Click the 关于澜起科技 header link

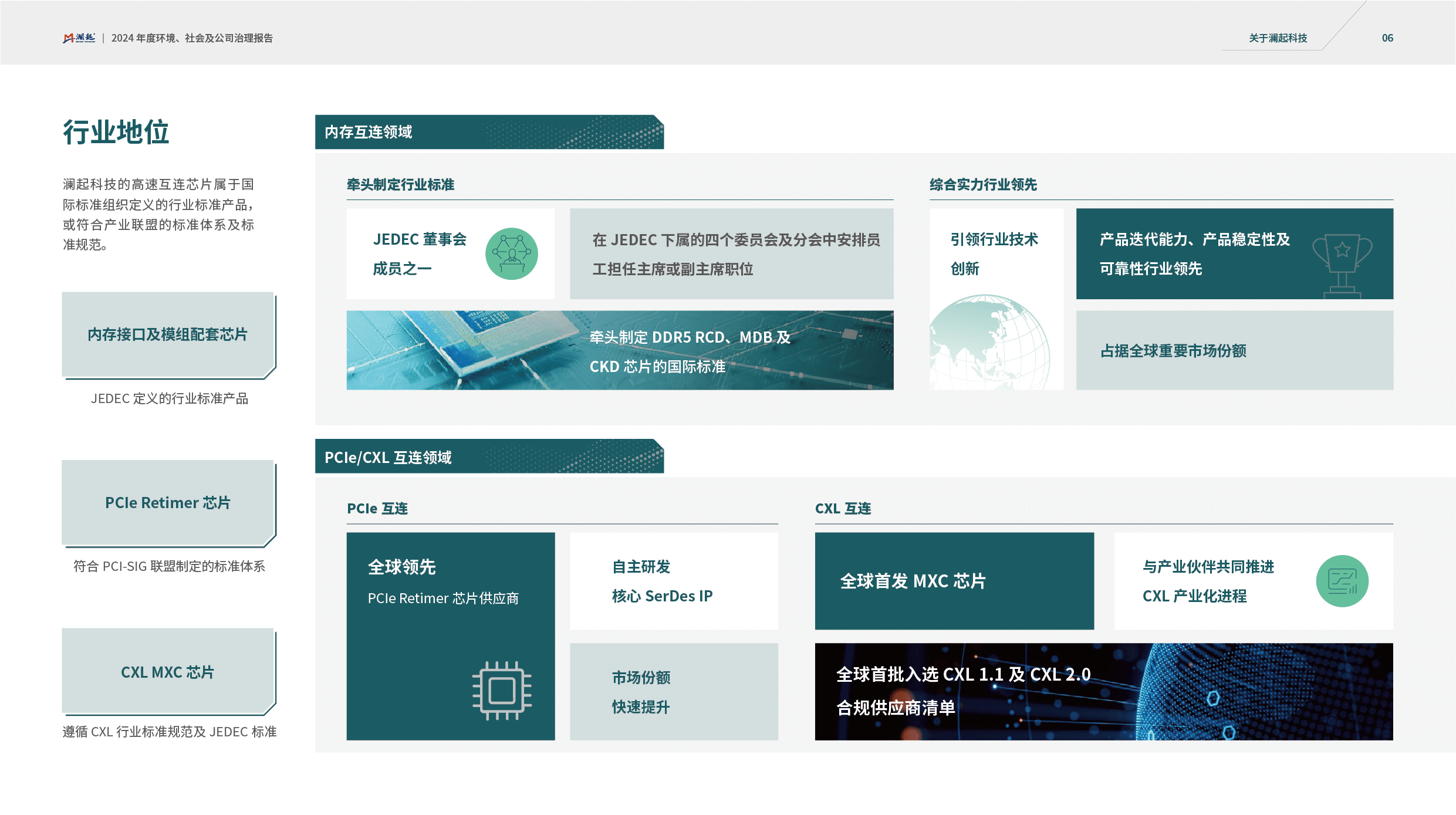click(x=1278, y=38)
